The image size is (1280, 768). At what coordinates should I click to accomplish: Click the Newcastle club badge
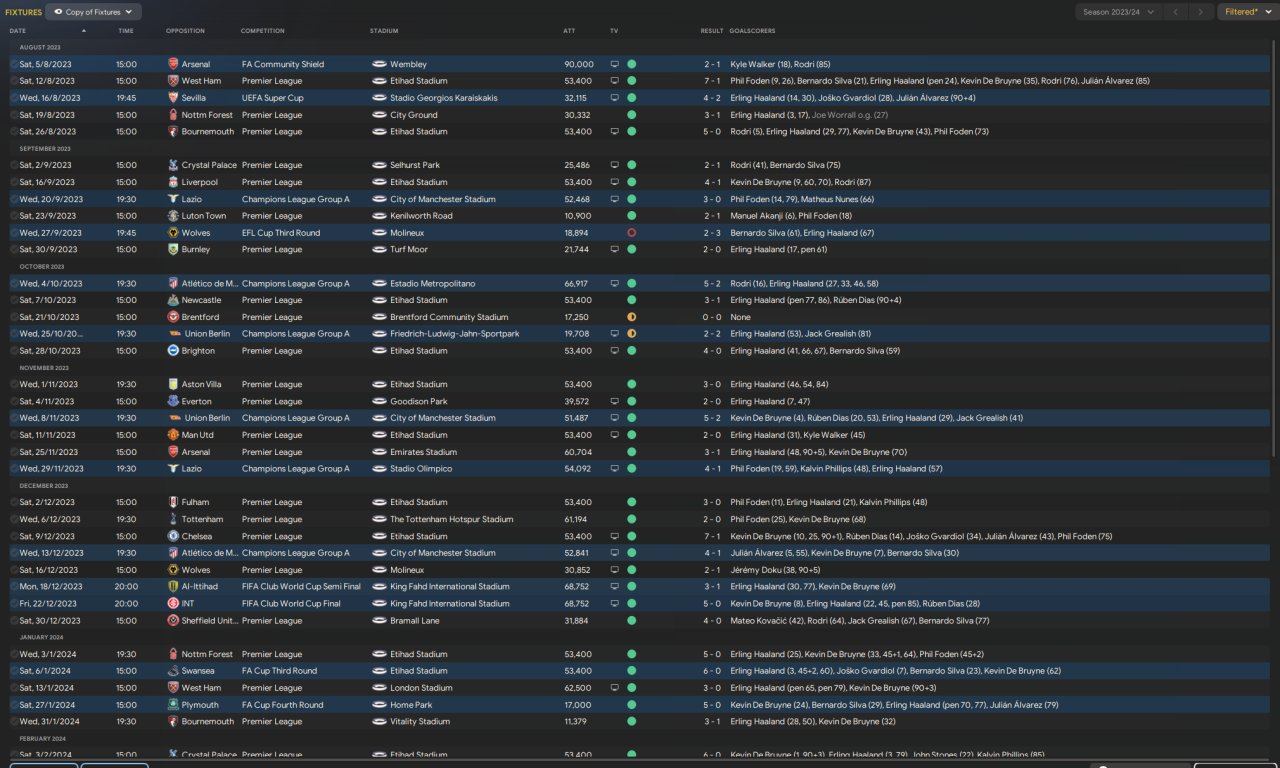click(x=174, y=300)
